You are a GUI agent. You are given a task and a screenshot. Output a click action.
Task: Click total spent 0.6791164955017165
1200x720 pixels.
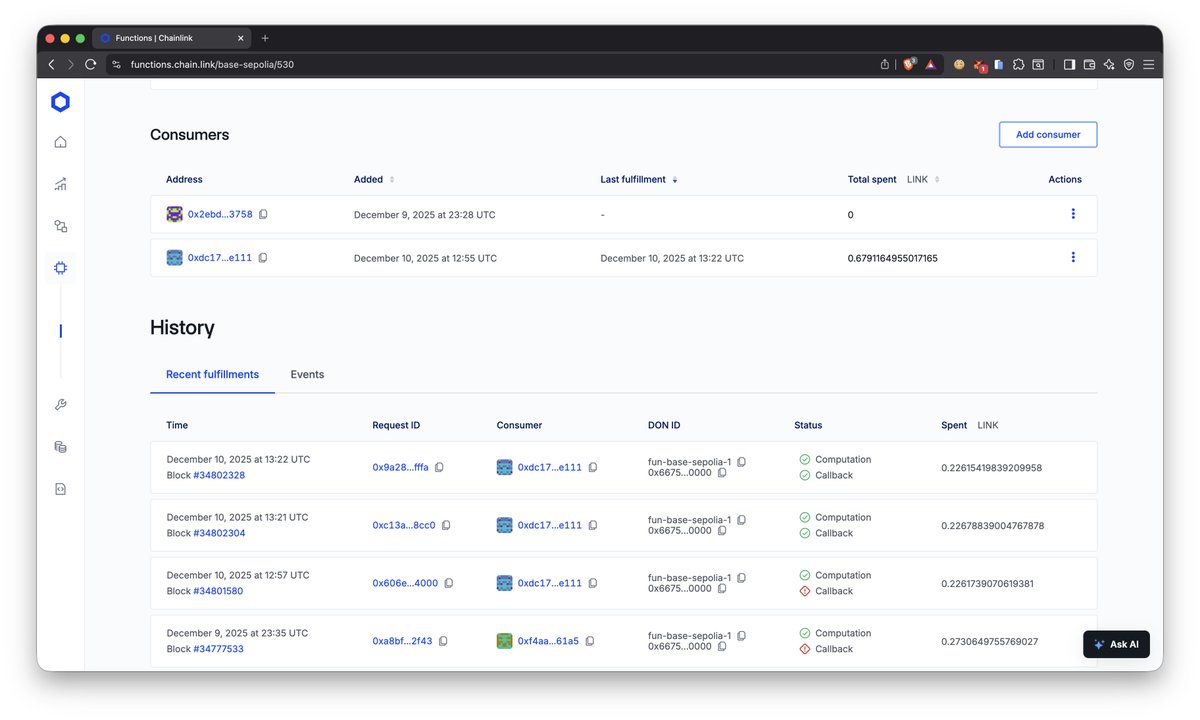893,258
